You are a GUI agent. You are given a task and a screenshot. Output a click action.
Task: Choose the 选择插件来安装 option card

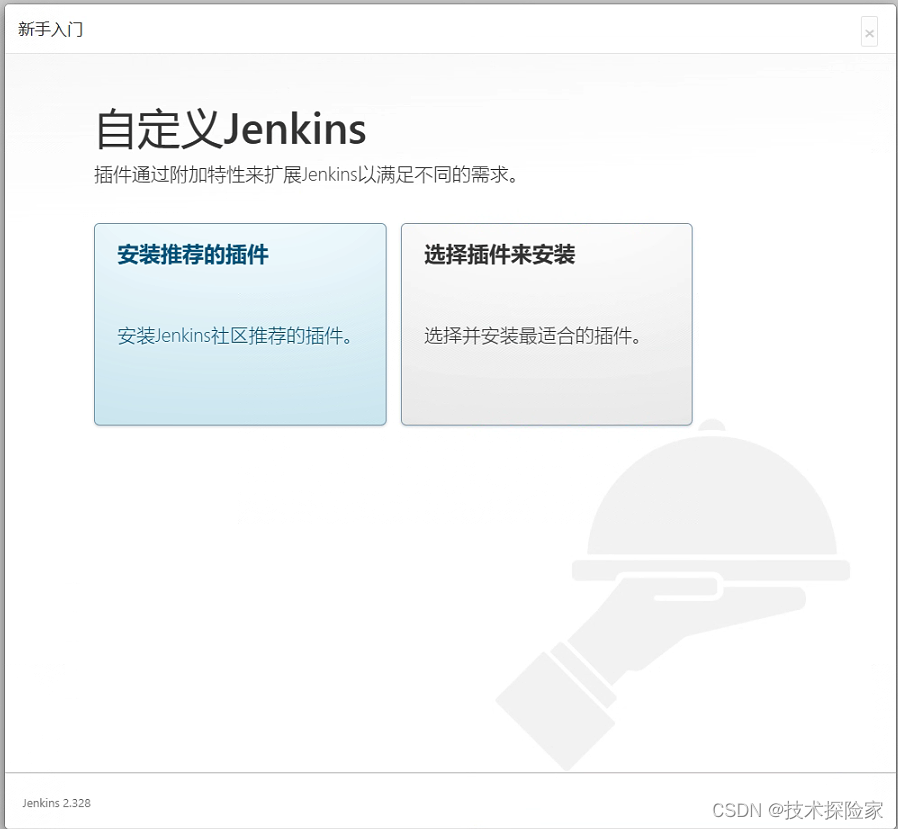coord(546,324)
